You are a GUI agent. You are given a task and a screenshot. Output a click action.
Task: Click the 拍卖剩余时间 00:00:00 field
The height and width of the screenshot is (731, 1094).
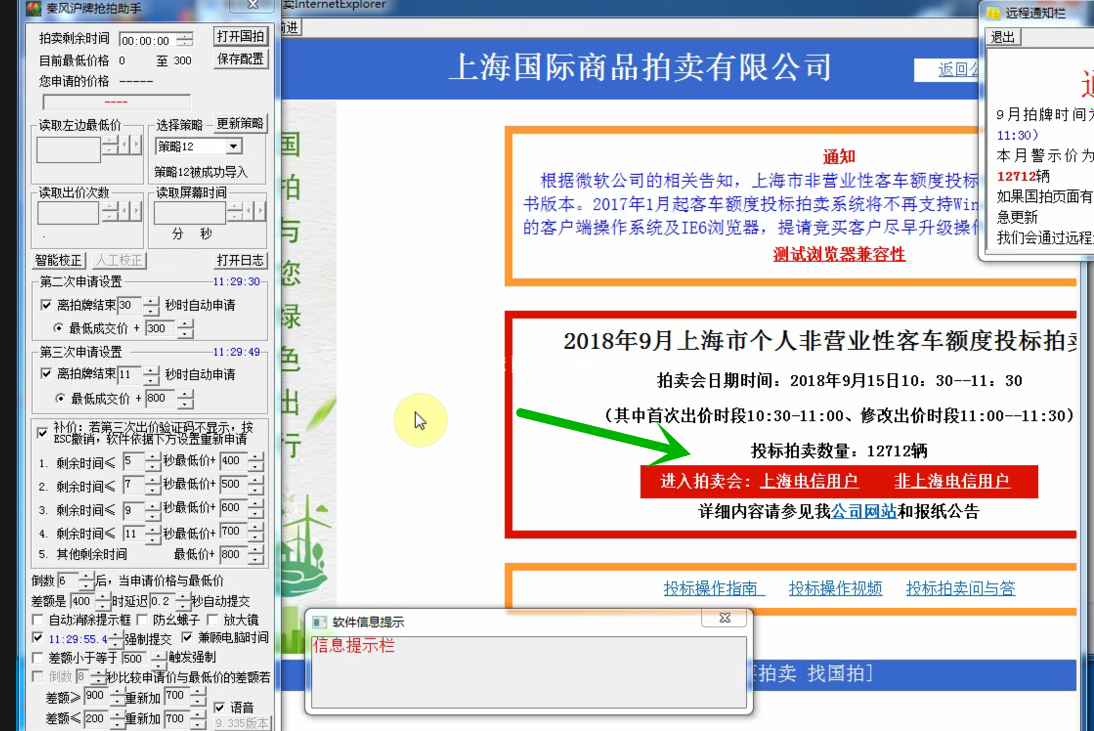[x=148, y=40]
